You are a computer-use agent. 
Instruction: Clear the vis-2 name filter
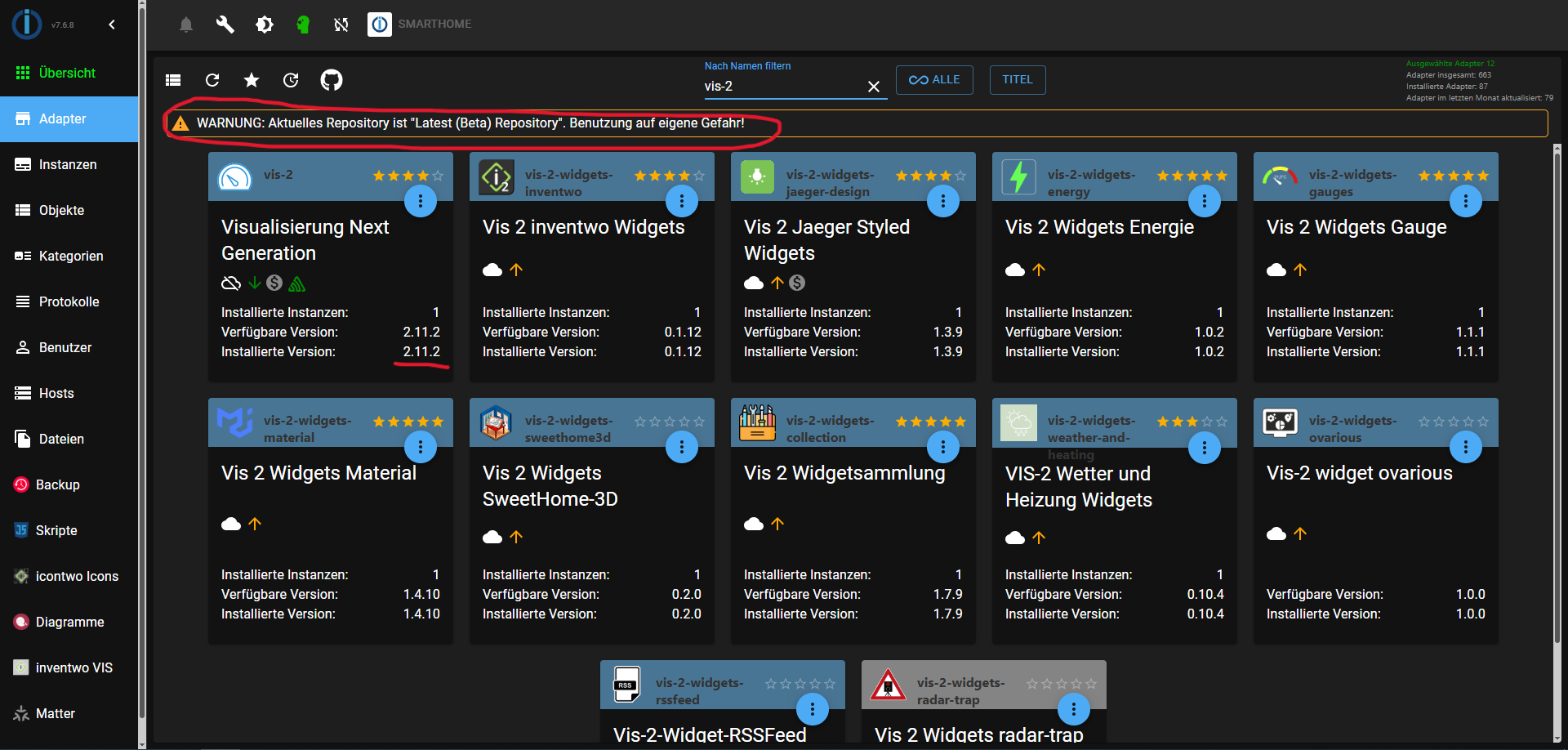[x=873, y=87]
